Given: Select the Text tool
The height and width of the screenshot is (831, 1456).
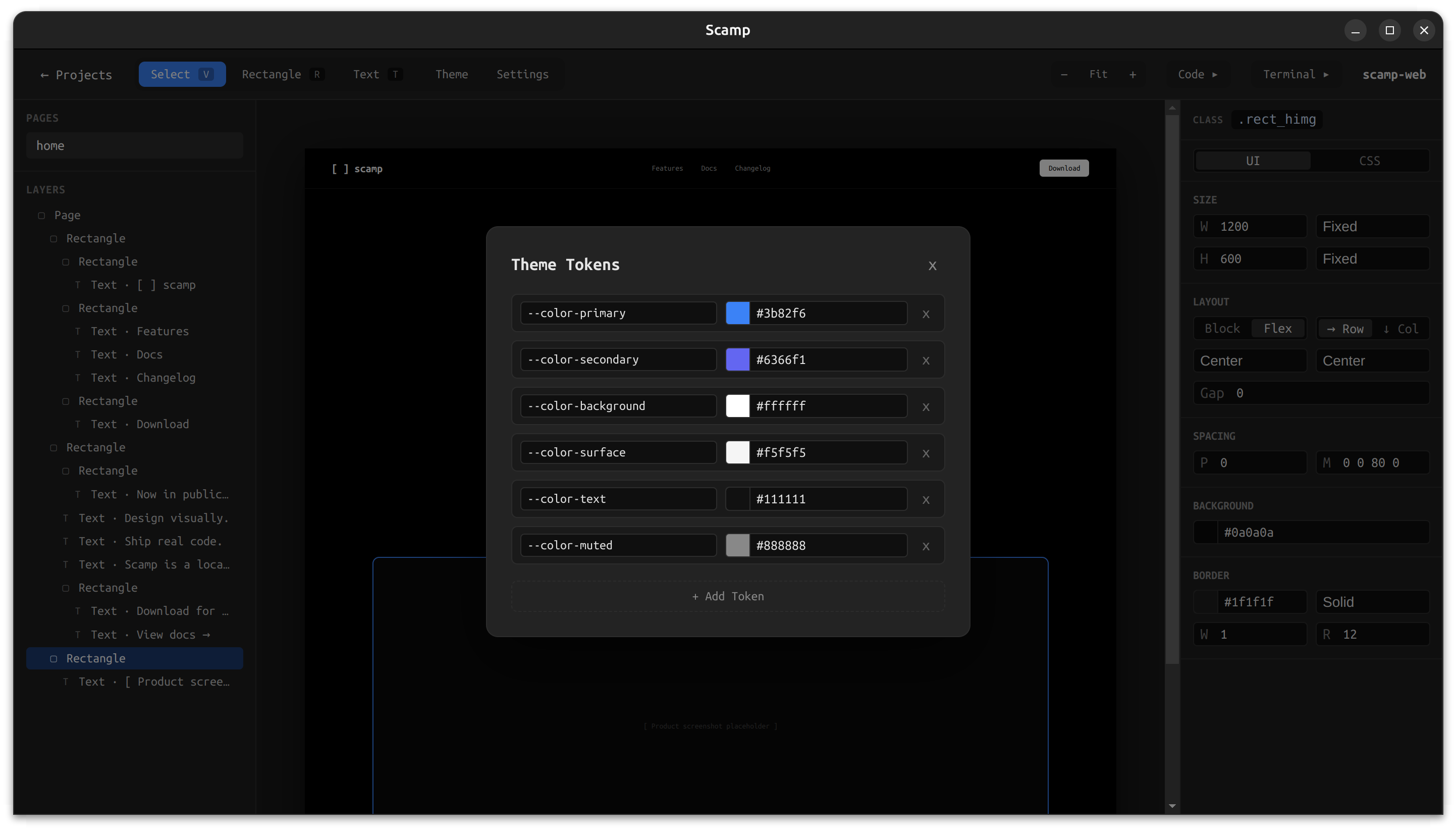Looking at the screenshot, I should coord(367,74).
